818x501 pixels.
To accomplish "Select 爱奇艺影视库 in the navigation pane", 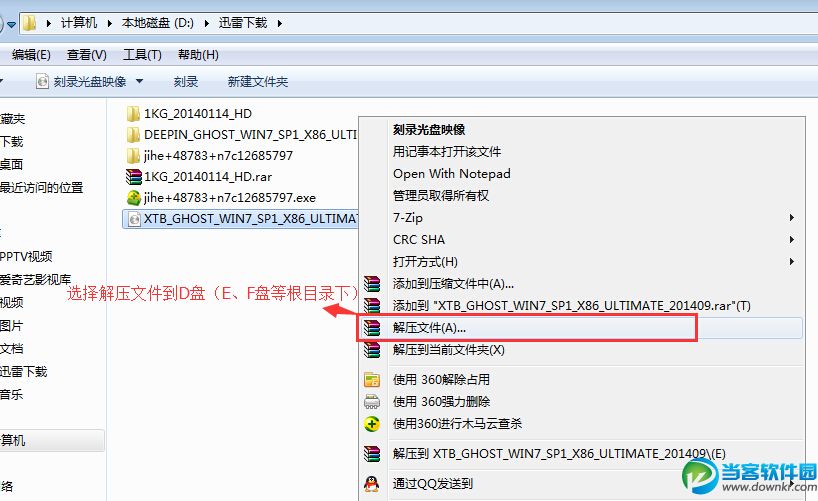I will coord(35,279).
